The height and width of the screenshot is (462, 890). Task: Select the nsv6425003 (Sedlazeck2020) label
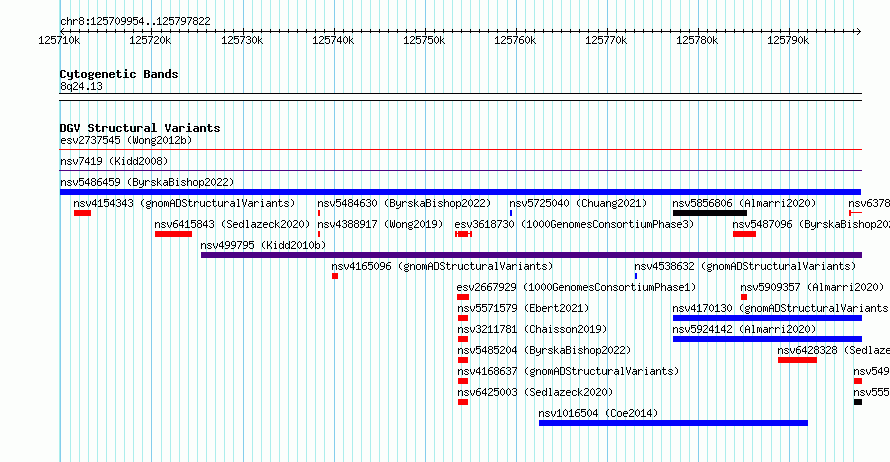[x=535, y=392]
